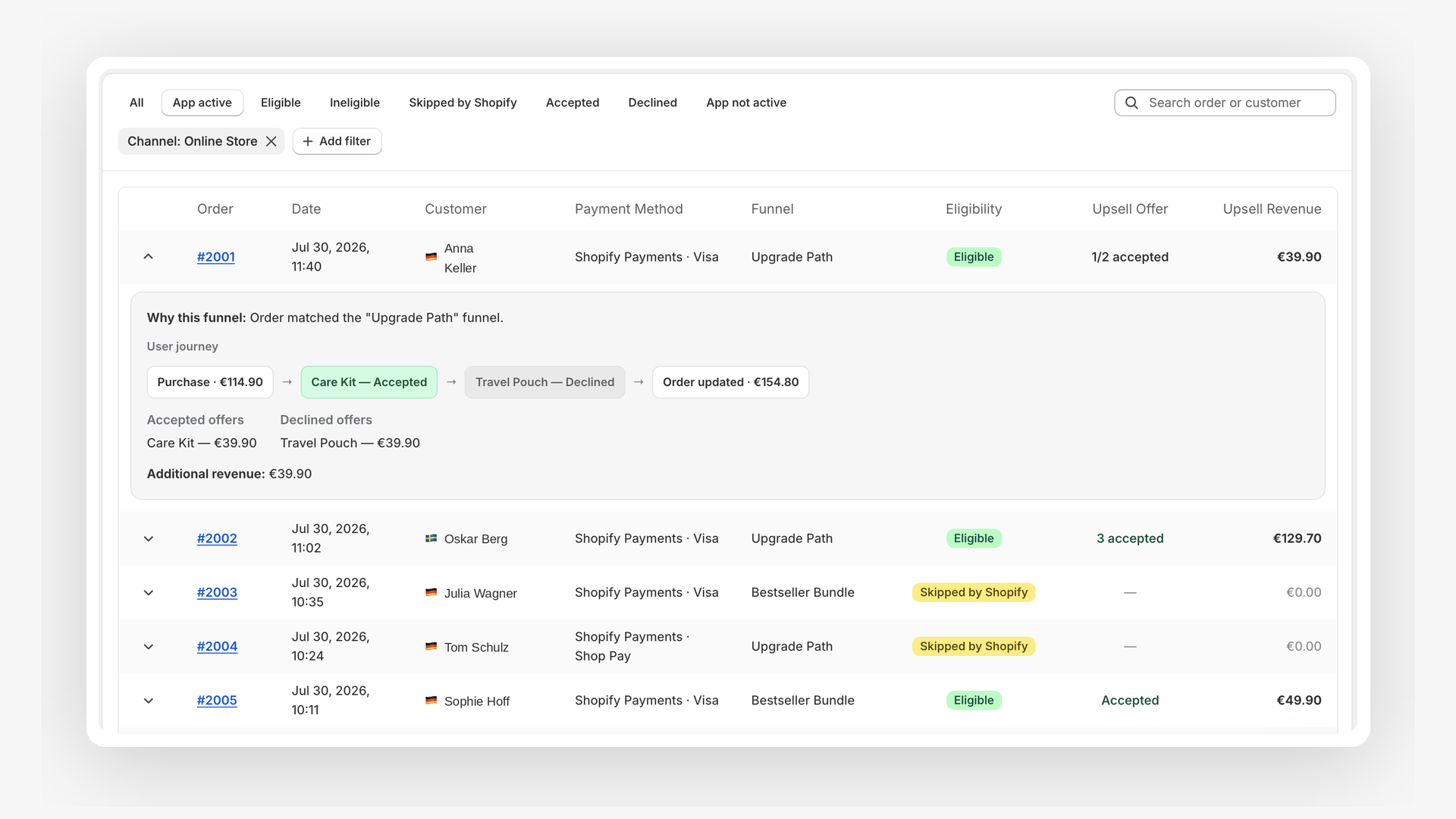Screen dimensions: 1456x819
Task: Open order #2004 link
Action: 217,646
